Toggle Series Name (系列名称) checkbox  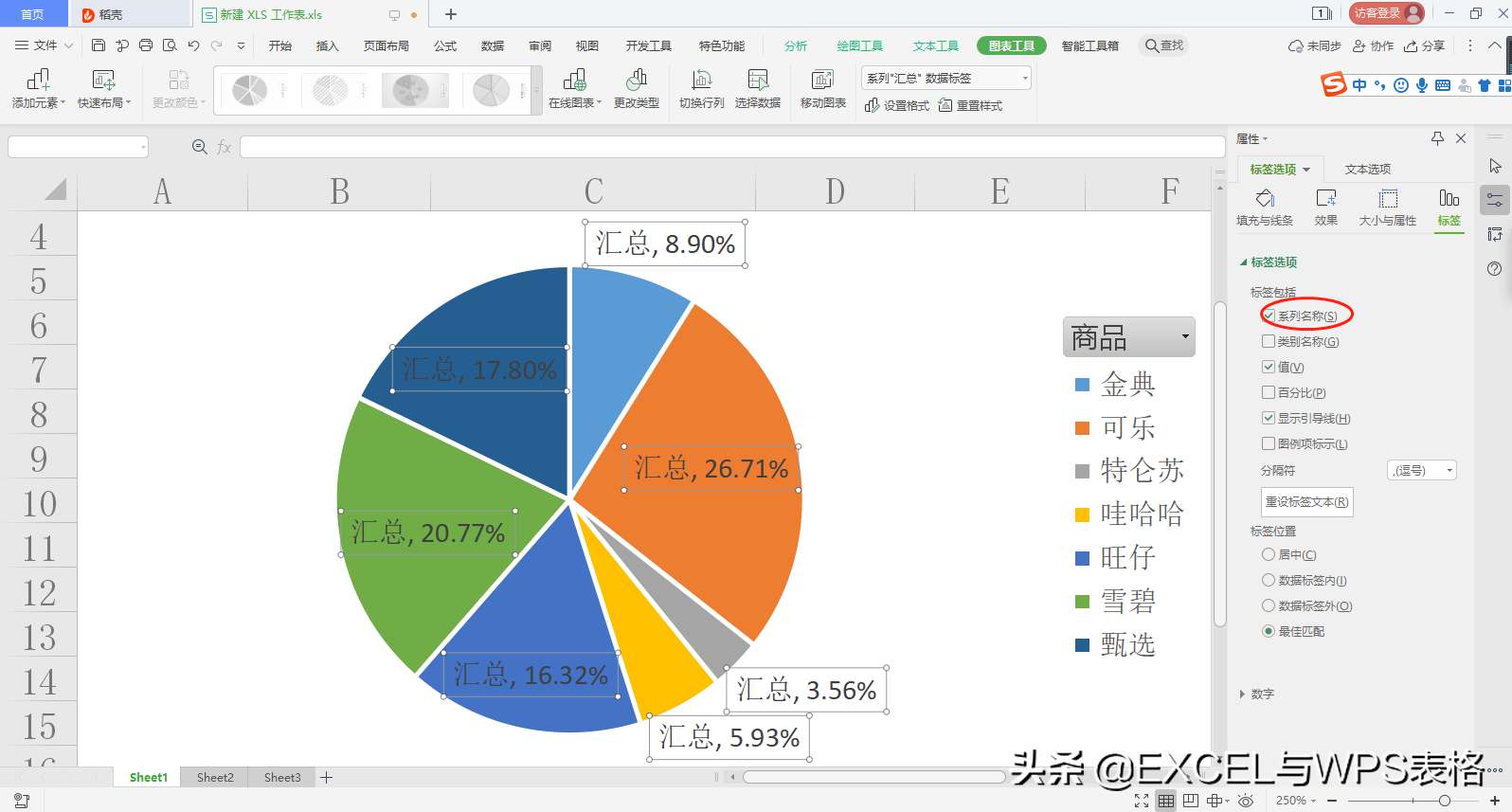[1269, 316]
